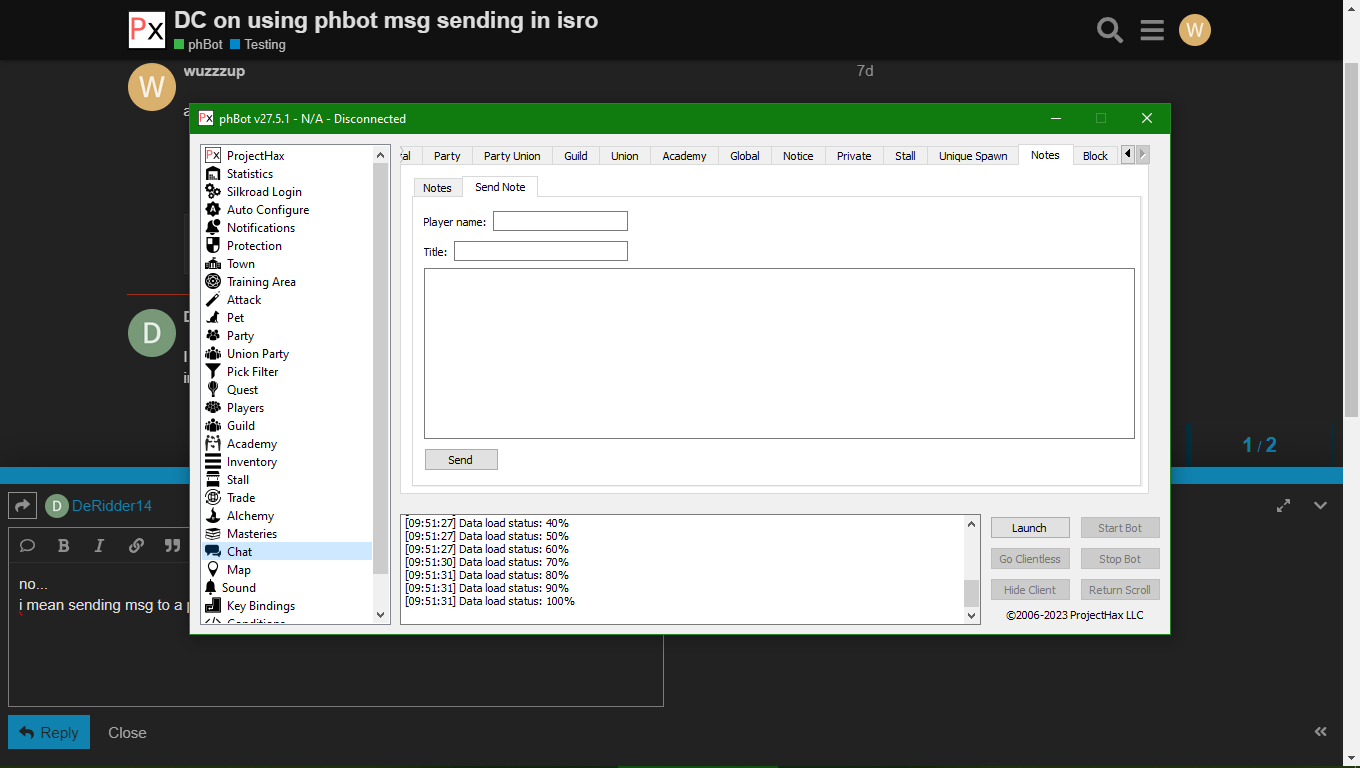Click the Player name input field
The height and width of the screenshot is (768, 1360).
pyautogui.click(x=560, y=221)
